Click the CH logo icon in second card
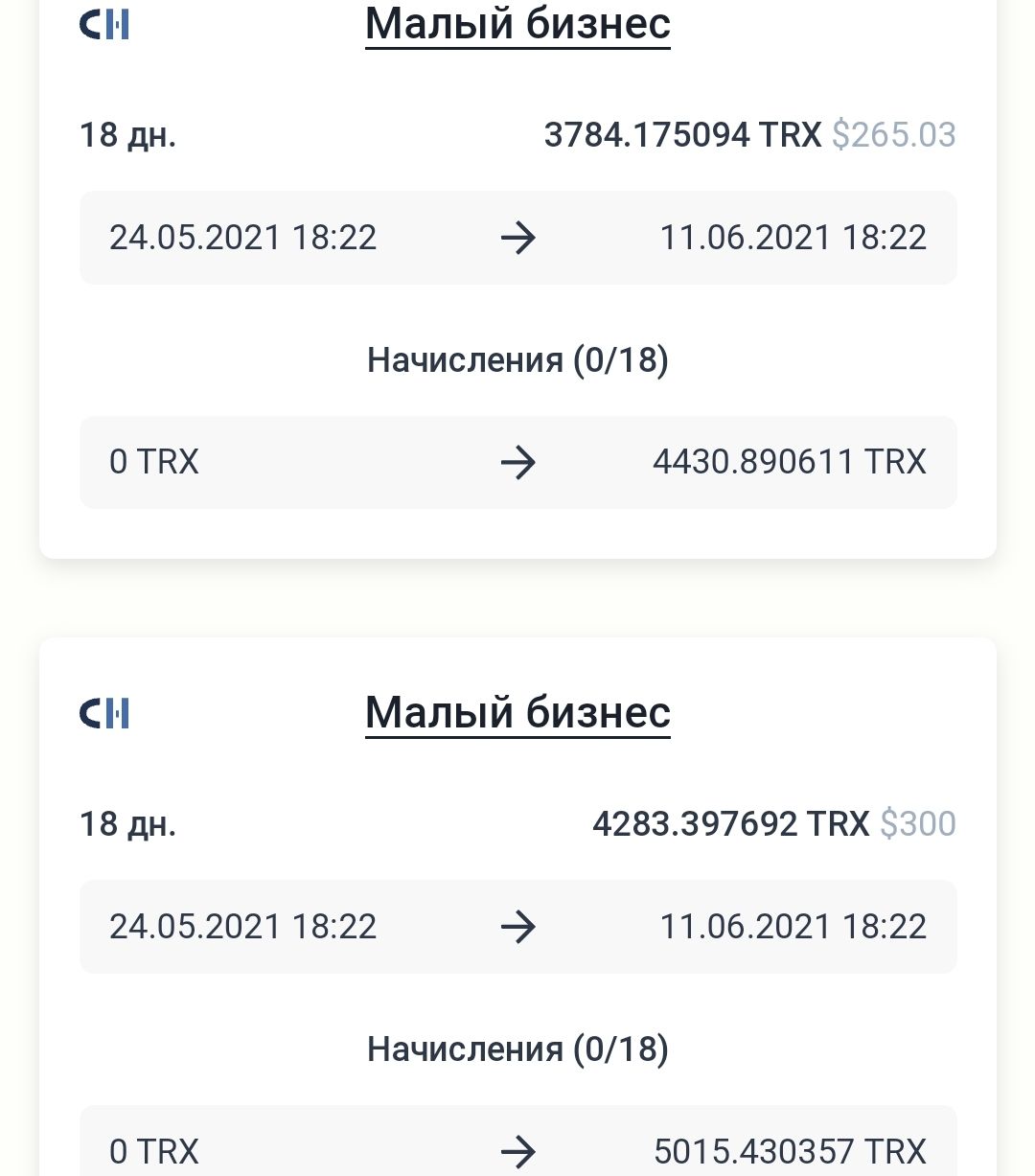Image resolution: width=1035 pixels, height=1176 pixels. coord(104,713)
